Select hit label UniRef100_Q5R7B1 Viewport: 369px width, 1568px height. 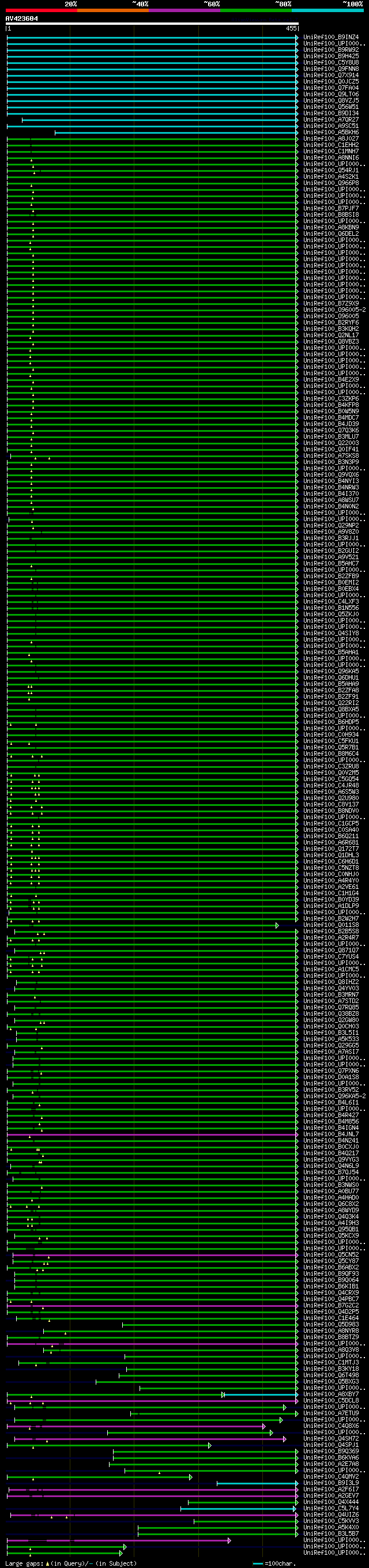pyautogui.click(x=332, y=748)
